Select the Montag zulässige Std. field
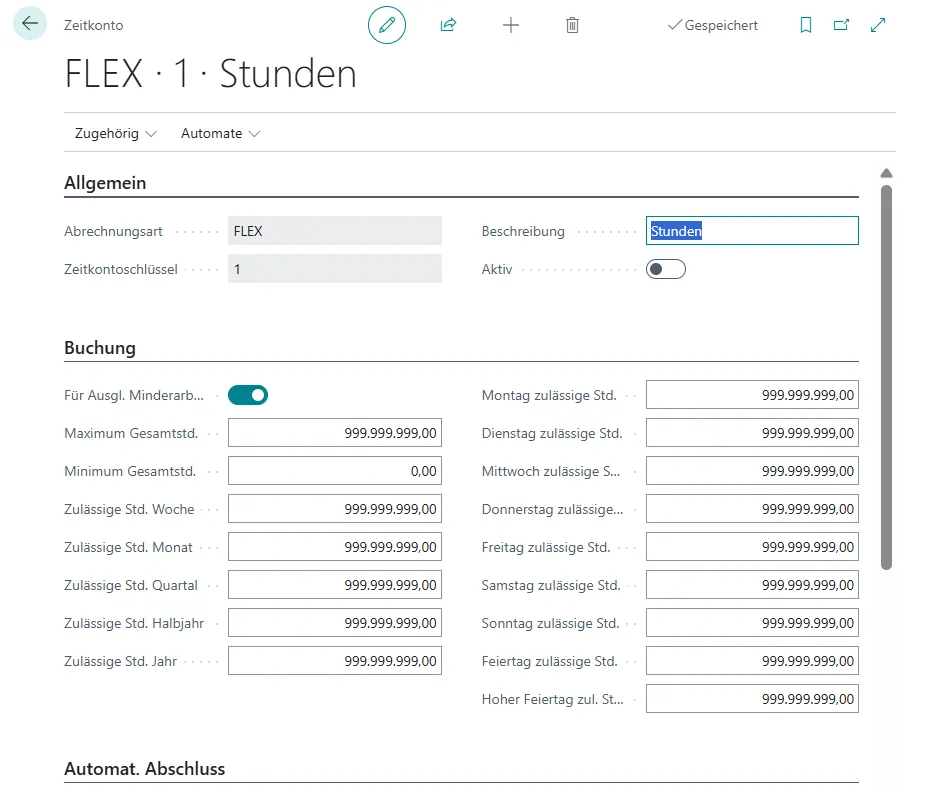Image resolution: width=932 pixels, height=789 pixels. coord(752,395)
